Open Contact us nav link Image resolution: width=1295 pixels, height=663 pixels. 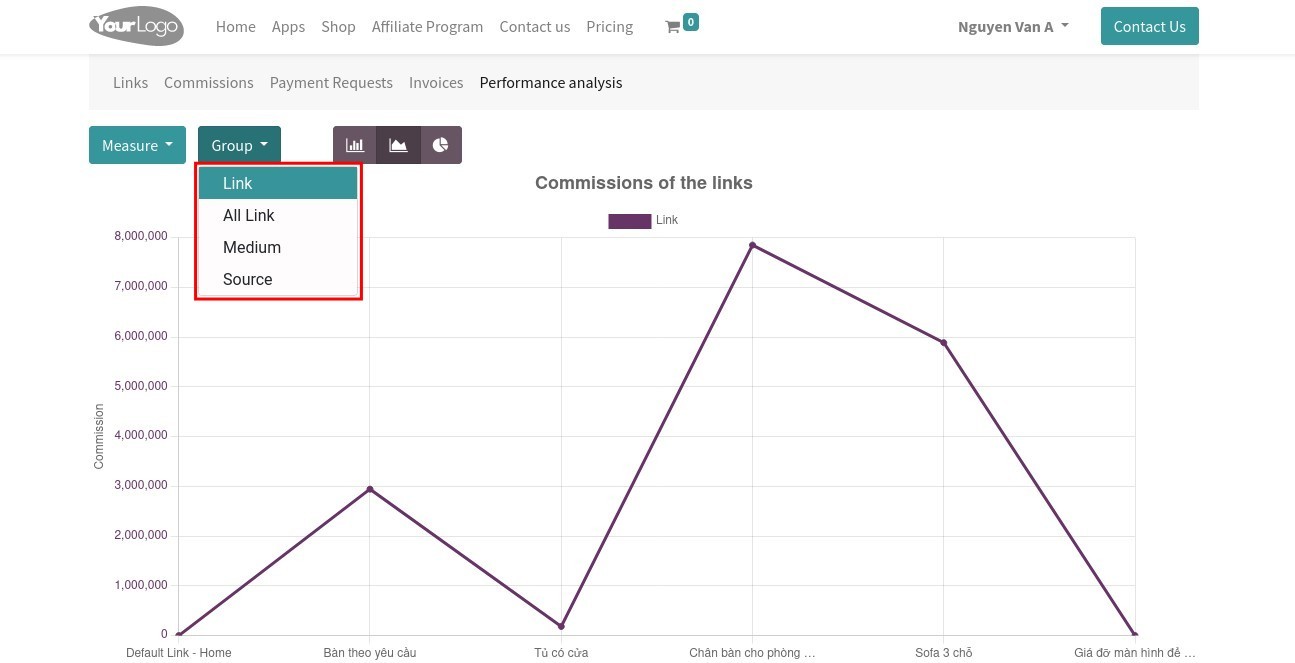point(535,27)
